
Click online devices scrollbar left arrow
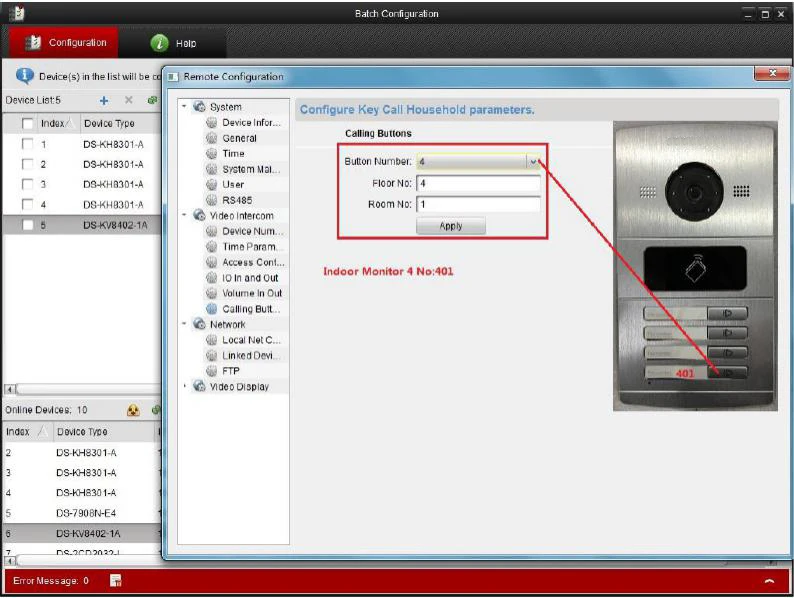pos(9,561)
